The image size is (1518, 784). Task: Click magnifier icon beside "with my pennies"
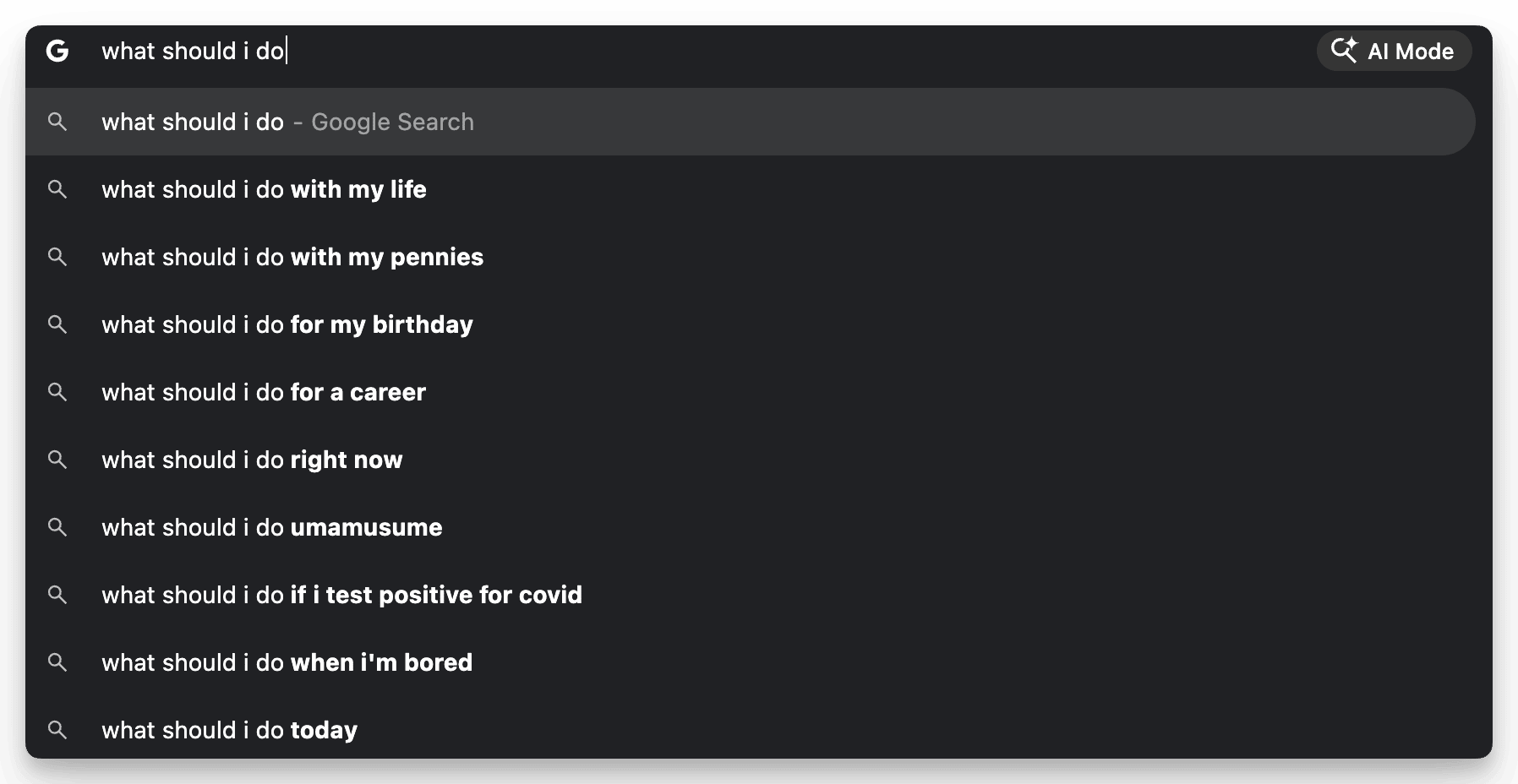point(57,257)
